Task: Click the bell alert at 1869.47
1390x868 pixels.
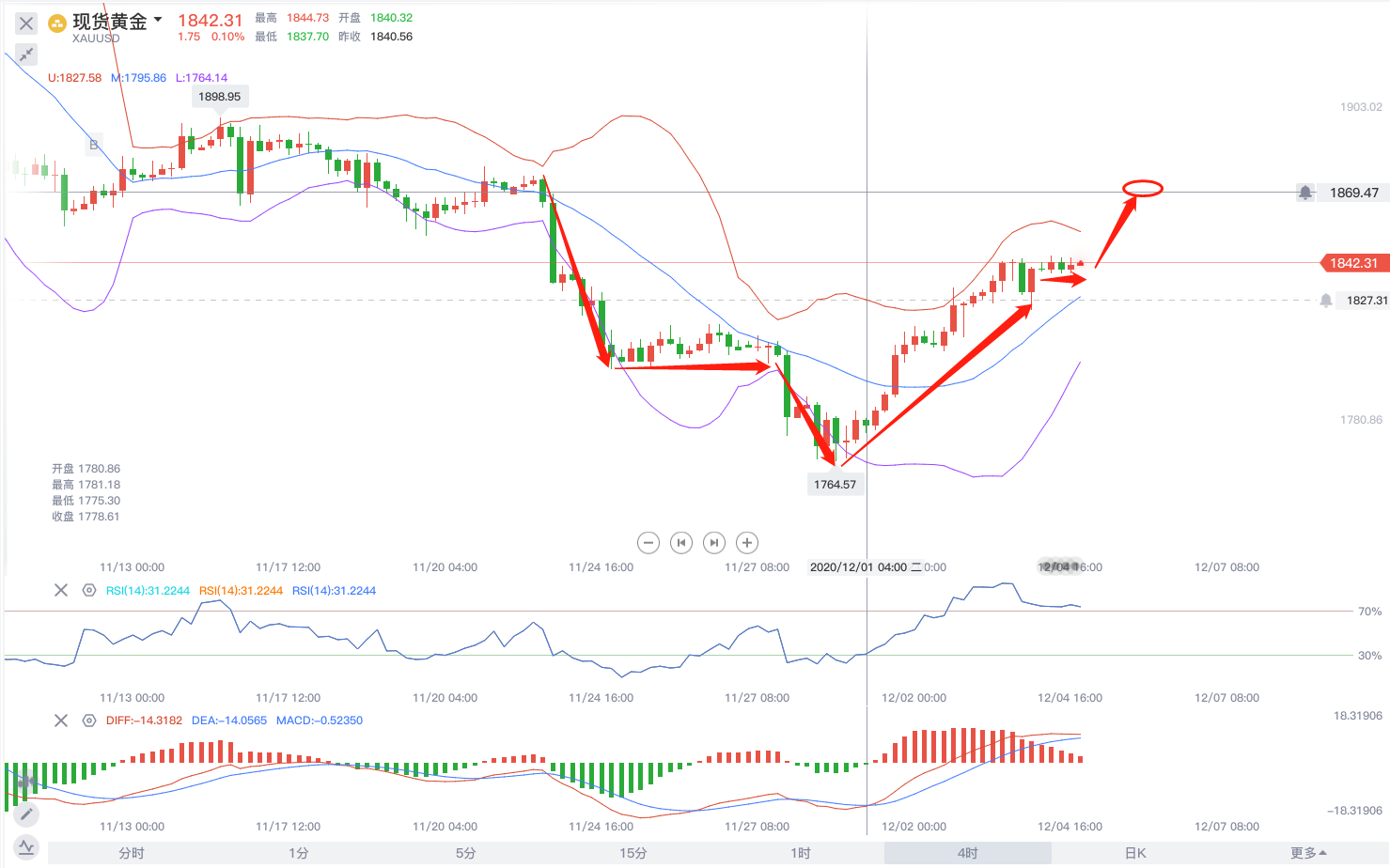Action: [x=1305, y=193]
